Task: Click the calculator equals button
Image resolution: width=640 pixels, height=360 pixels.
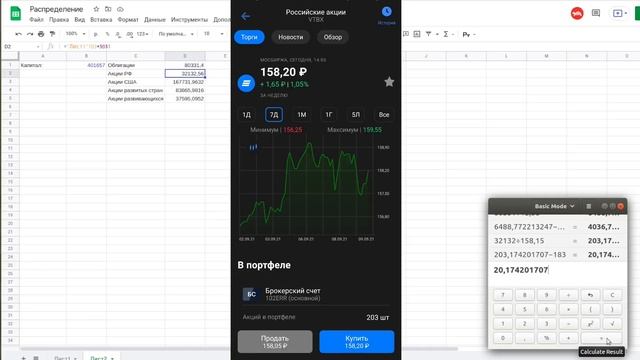Action: pos(601,338)
